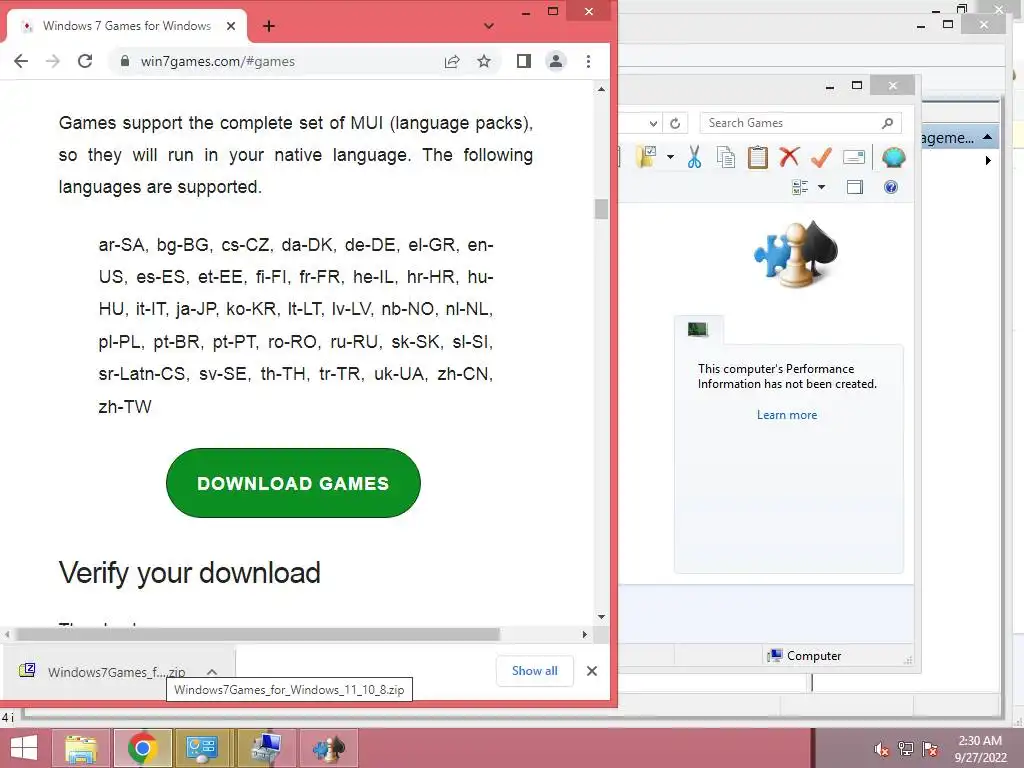Go back in Chrome browser
Viewport: 1024px width, 768px height.
tap(21, 61)
